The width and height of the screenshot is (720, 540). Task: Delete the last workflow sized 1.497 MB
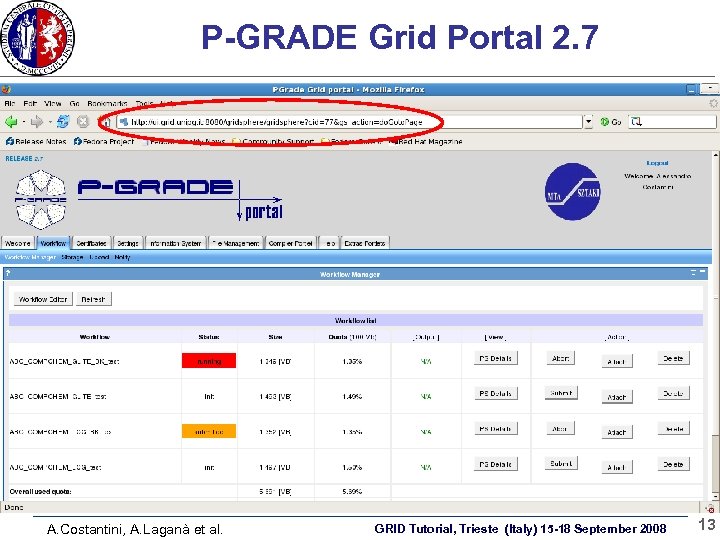674,464
